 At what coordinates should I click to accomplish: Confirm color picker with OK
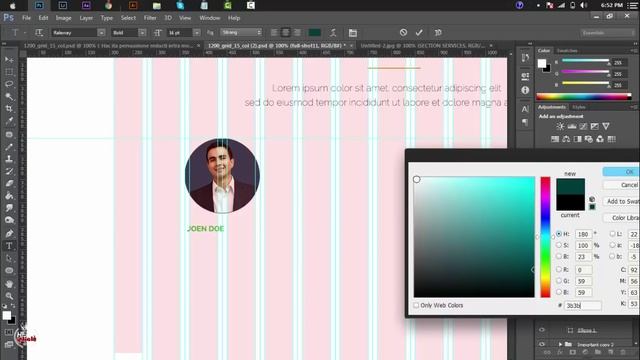click(621, 172)
